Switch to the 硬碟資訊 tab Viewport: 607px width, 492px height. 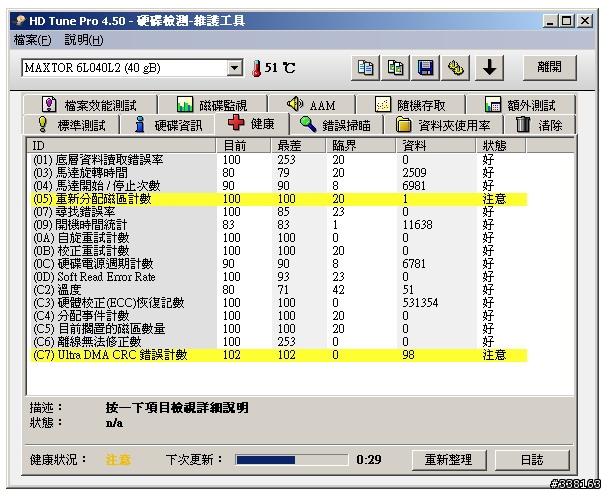coord(168,125)
